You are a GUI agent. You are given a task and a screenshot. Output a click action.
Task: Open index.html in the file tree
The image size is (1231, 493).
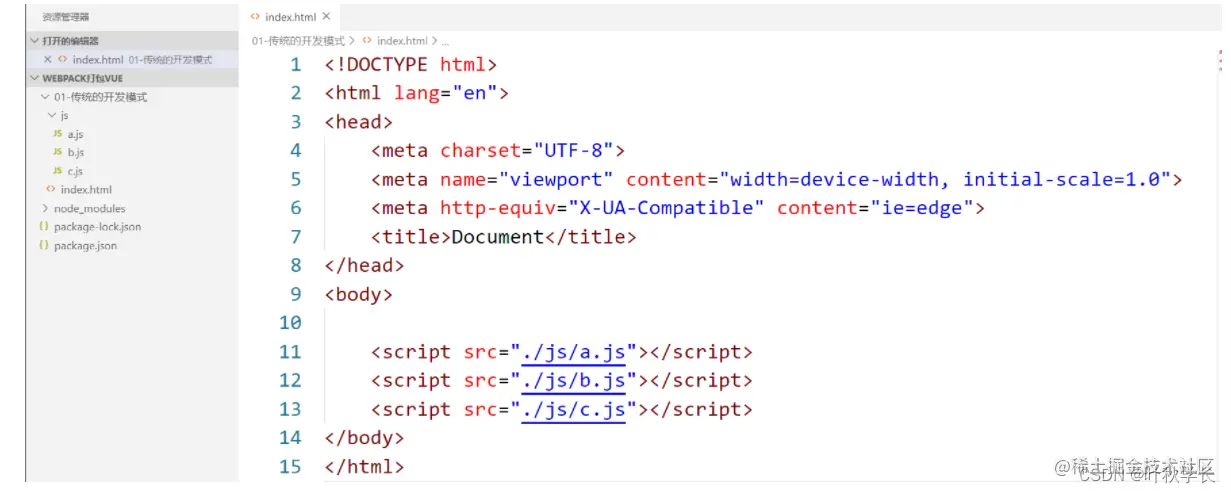click(86, 189)
